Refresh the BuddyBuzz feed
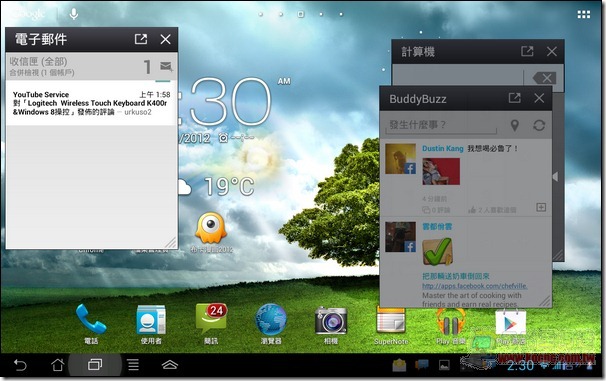This screenshot has width=606, height=381. pyautogui.click(x=539, y=125)
